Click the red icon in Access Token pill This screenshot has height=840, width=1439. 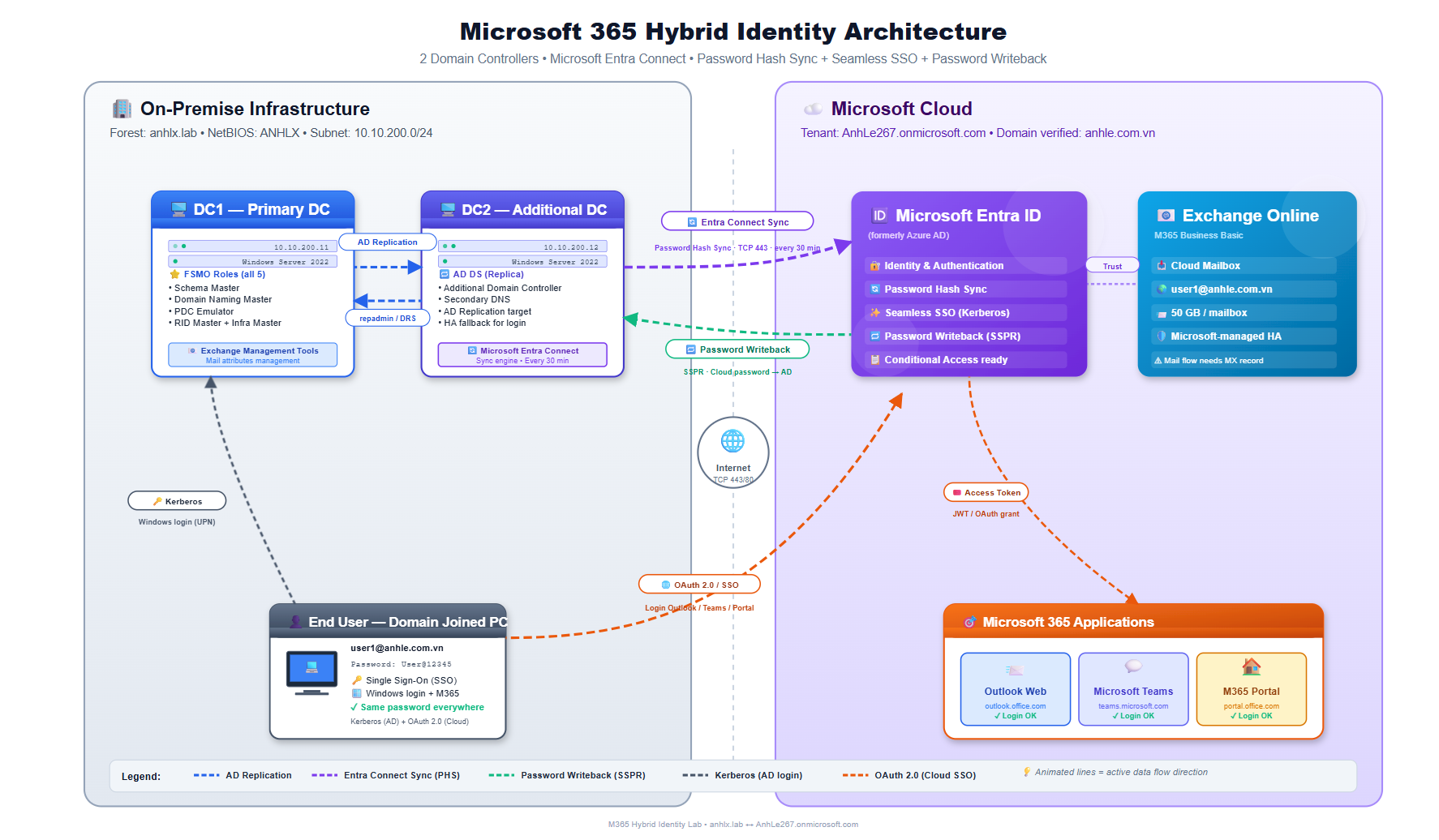tap(956, 492)
